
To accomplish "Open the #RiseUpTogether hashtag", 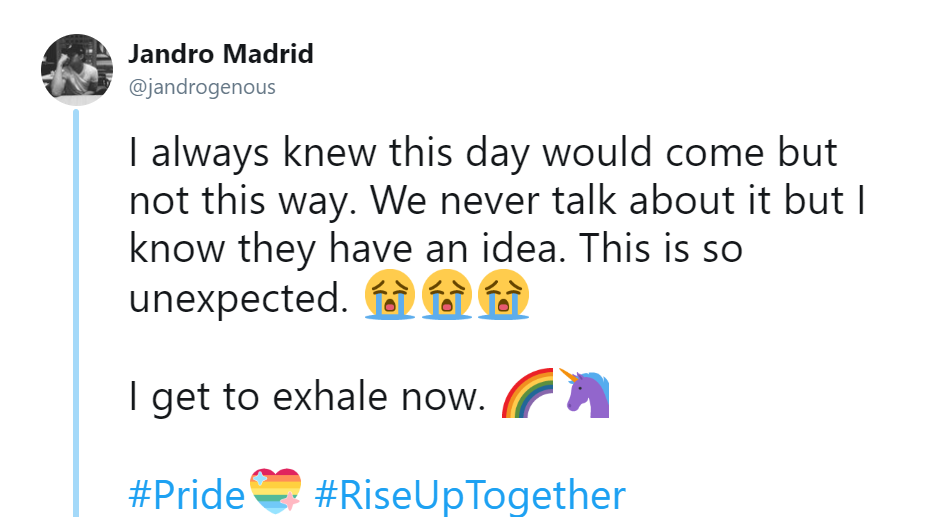I will coord(470,496).
